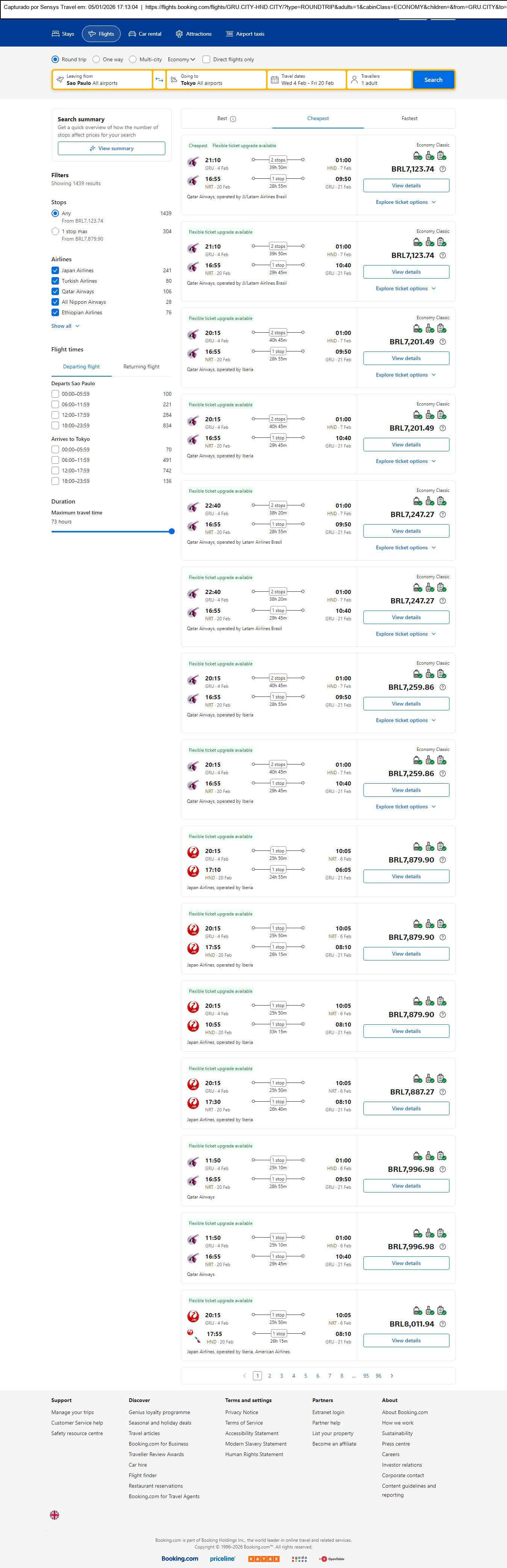Viewport: 507px width, 1568px height.
Task: Click the maximum travel time slider handle
Action: click(172, 531)
